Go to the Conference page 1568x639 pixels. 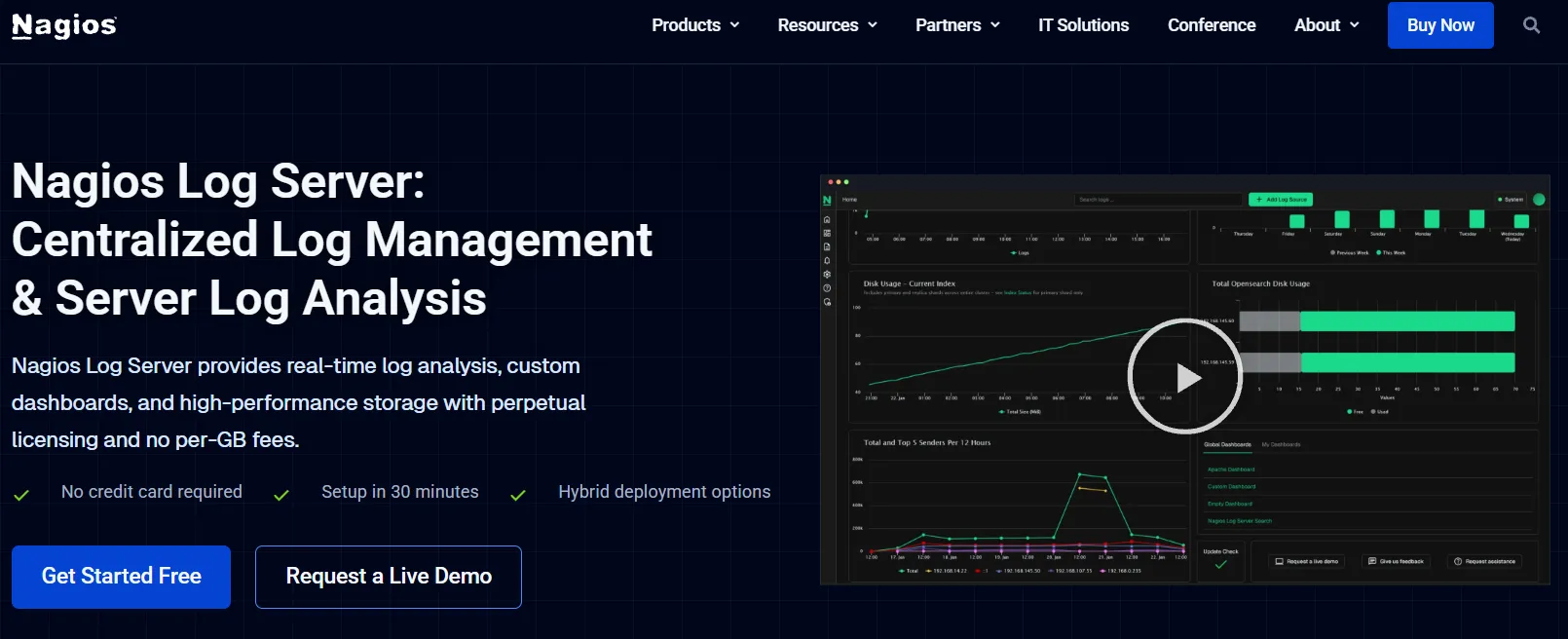[x=1212, y=25]
